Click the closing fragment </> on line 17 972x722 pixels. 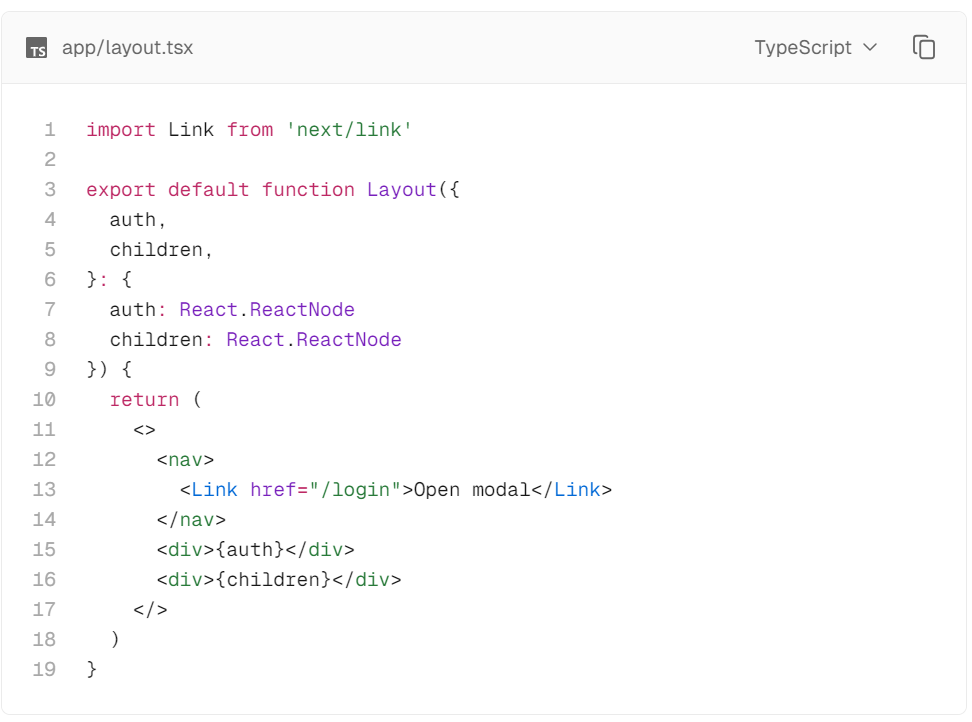[x=150, y=610]
